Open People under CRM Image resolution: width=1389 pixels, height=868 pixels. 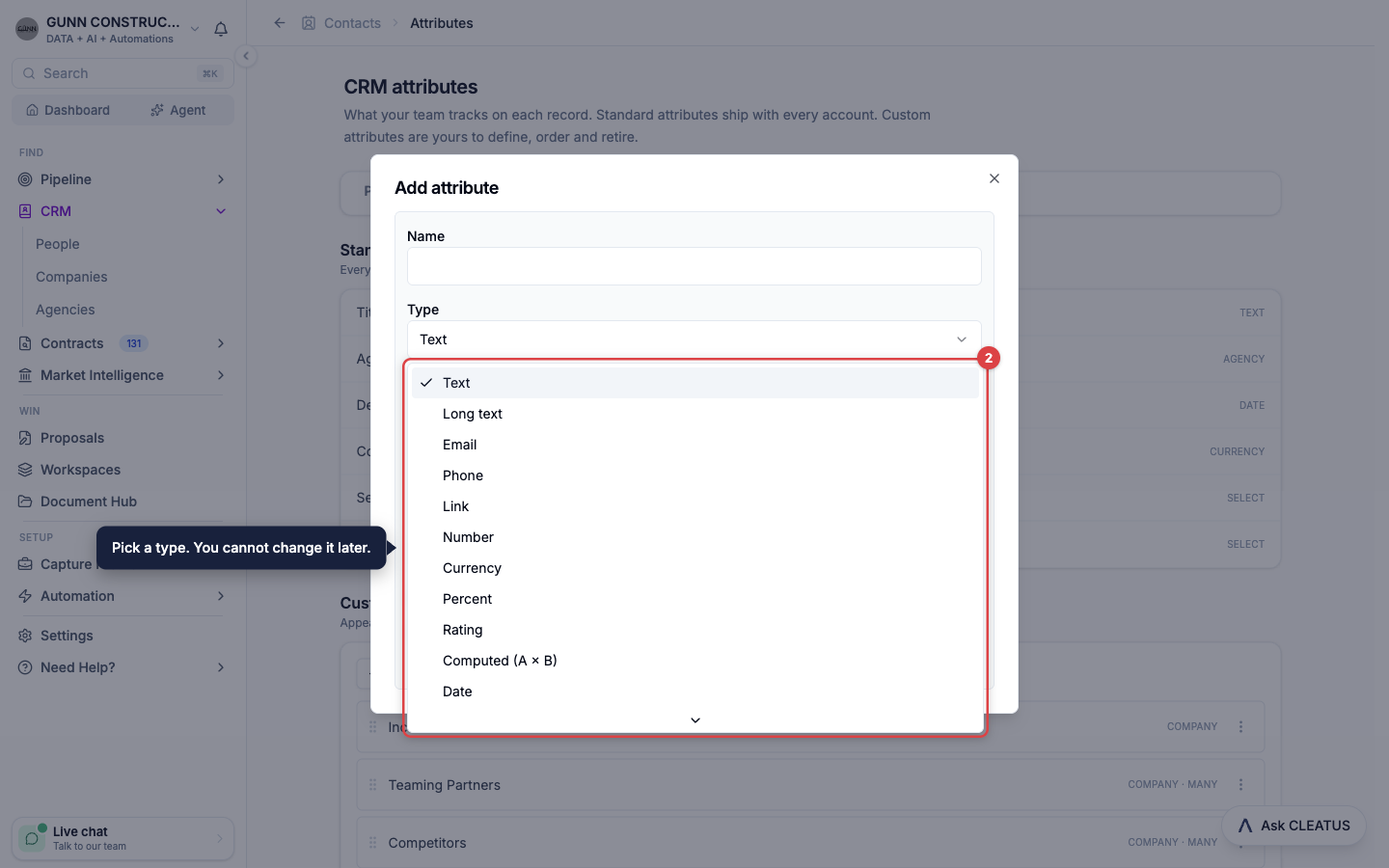(x=58, y=244)
